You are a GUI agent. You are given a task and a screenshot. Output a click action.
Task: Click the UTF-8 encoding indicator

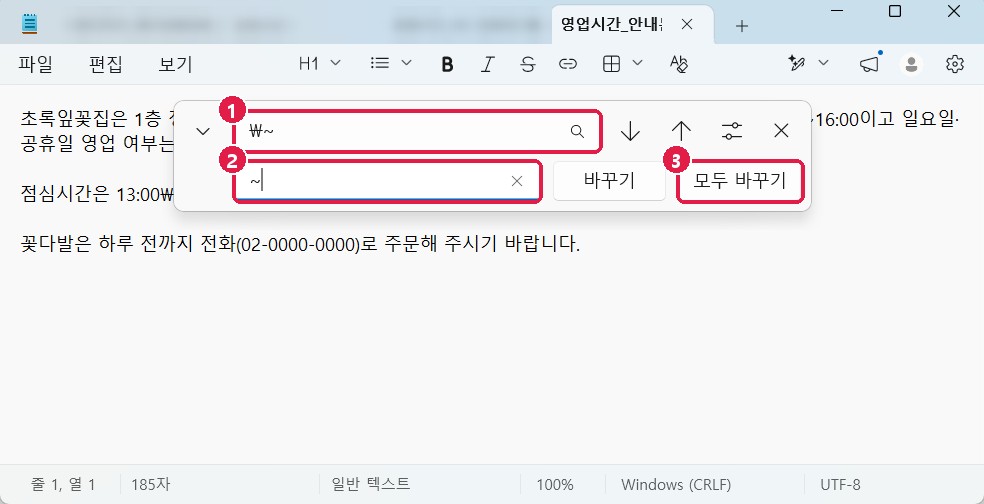tap(840, 485)
